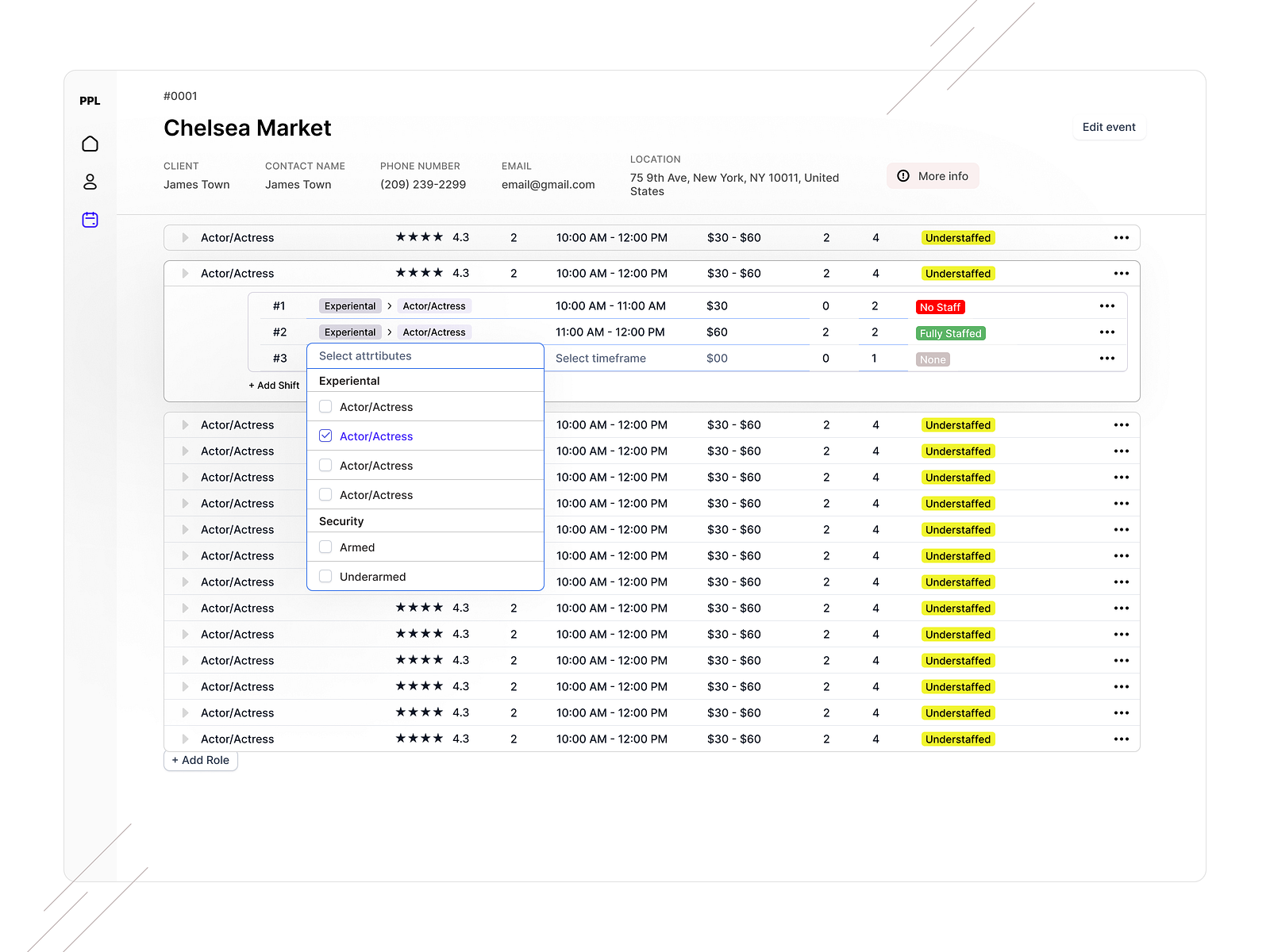Click the Experiental tag on shift #1

tap(349, 305)
